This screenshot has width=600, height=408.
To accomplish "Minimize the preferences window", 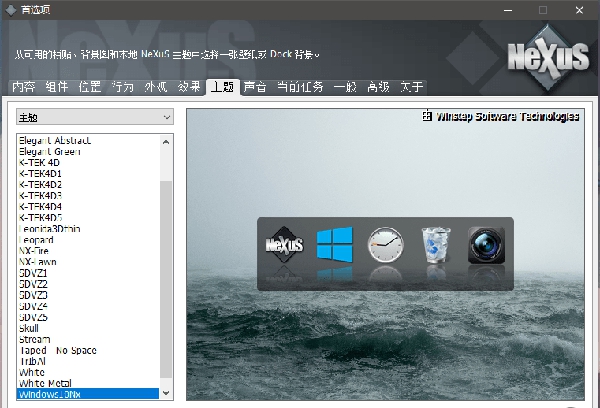I will point(508,10).
